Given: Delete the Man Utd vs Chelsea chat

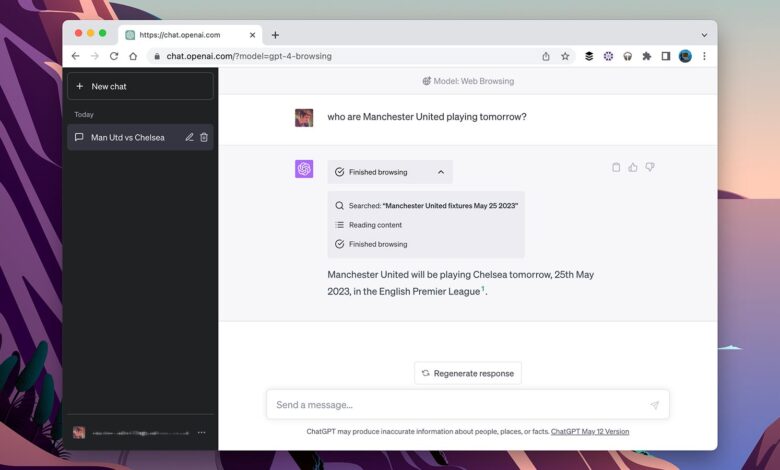Looking at the screenshot, I should point(204,137).
